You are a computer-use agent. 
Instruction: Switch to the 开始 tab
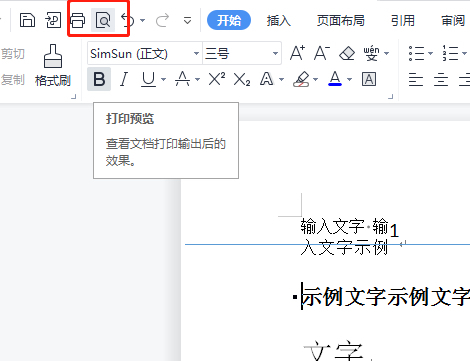click(x=229, y=20)
